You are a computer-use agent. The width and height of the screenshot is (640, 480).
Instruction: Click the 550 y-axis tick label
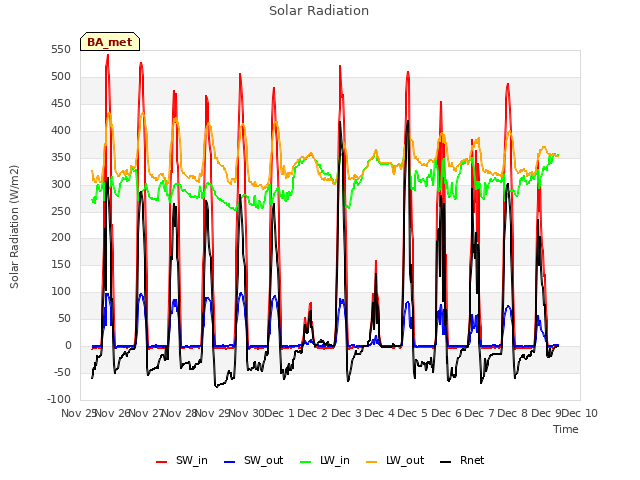click(x=61, y=50)
